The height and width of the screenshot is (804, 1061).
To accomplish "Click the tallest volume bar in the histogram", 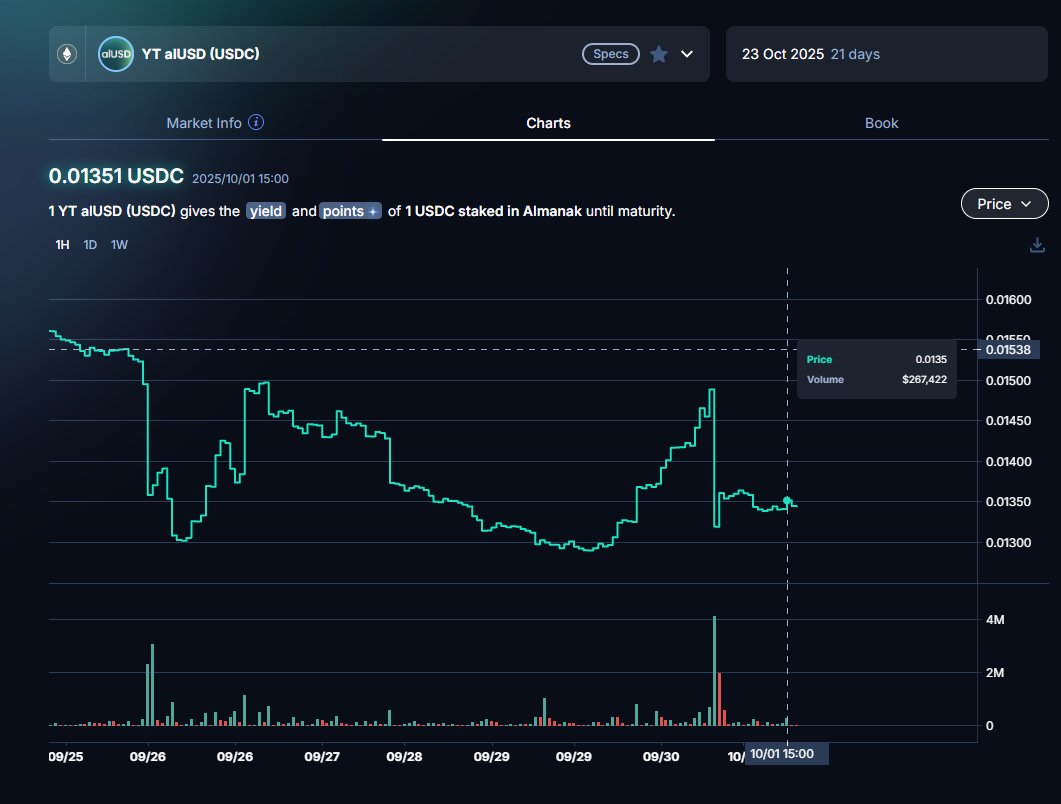I will pos(714,670).
